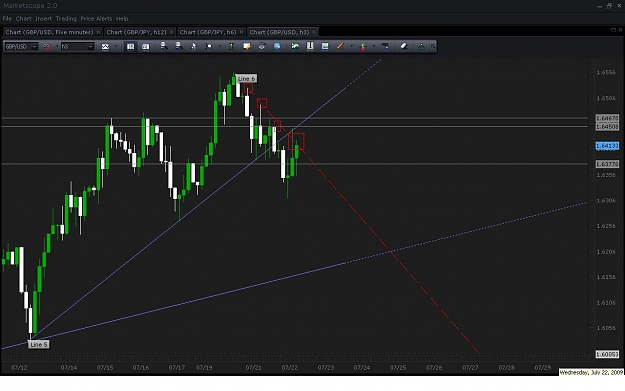Expand the flag marker tool dropdown arrow
Image resolution: width=625 pixels, height=391 pixels.
(220, 47)
